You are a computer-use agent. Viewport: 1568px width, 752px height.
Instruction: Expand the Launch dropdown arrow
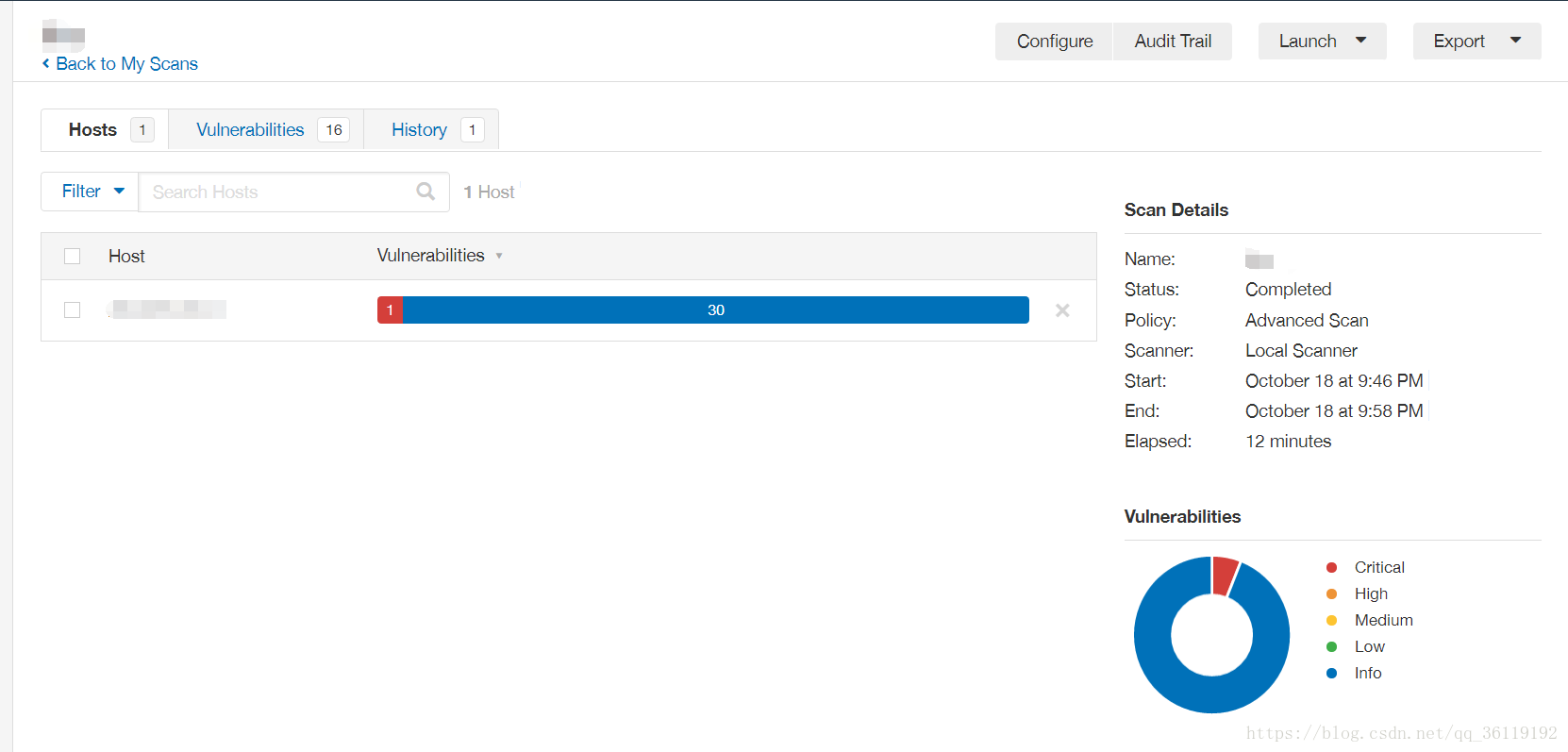click(1360, 41)
